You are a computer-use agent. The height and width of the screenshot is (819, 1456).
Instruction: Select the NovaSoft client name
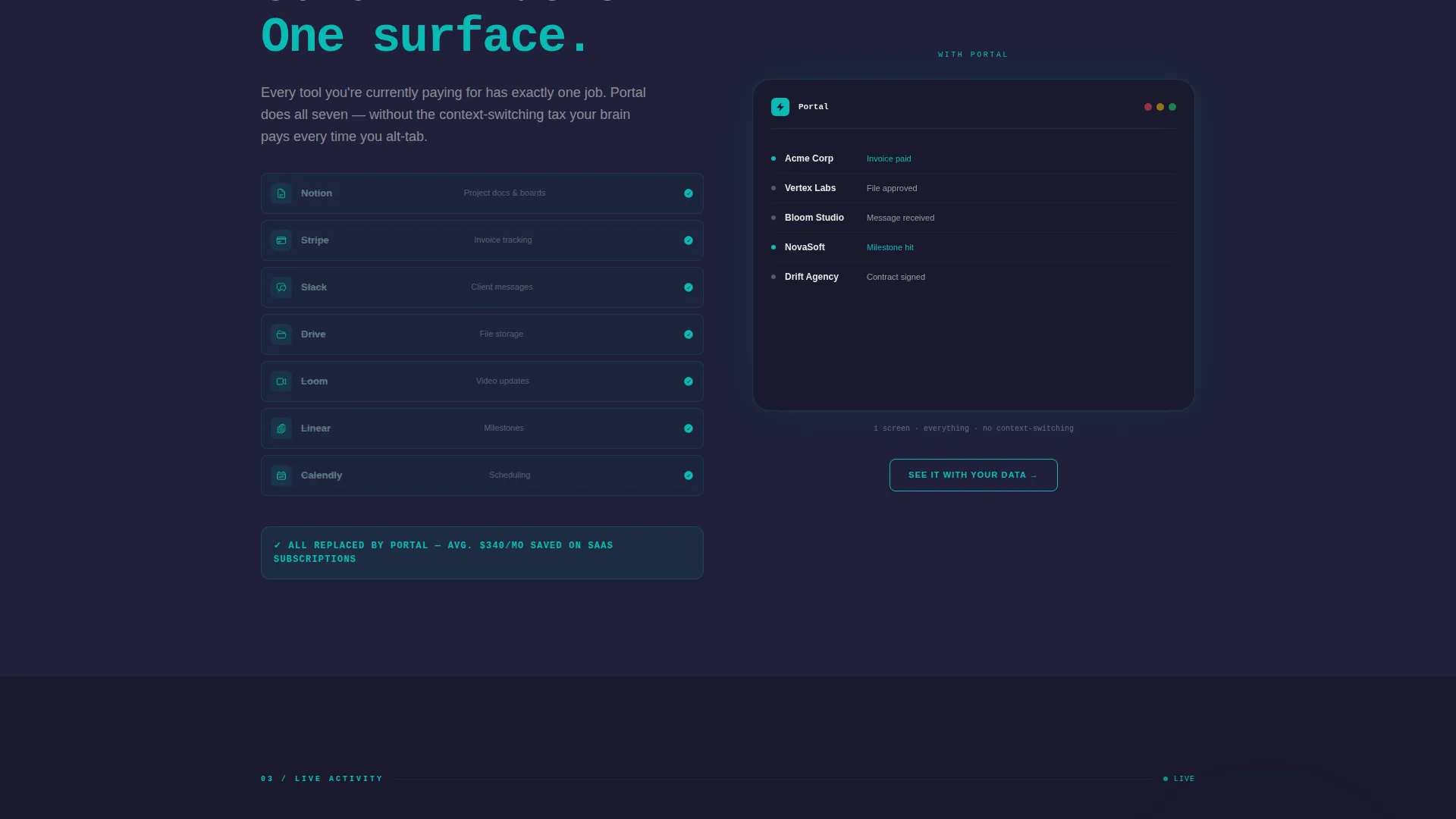click(x=805, y=247)
